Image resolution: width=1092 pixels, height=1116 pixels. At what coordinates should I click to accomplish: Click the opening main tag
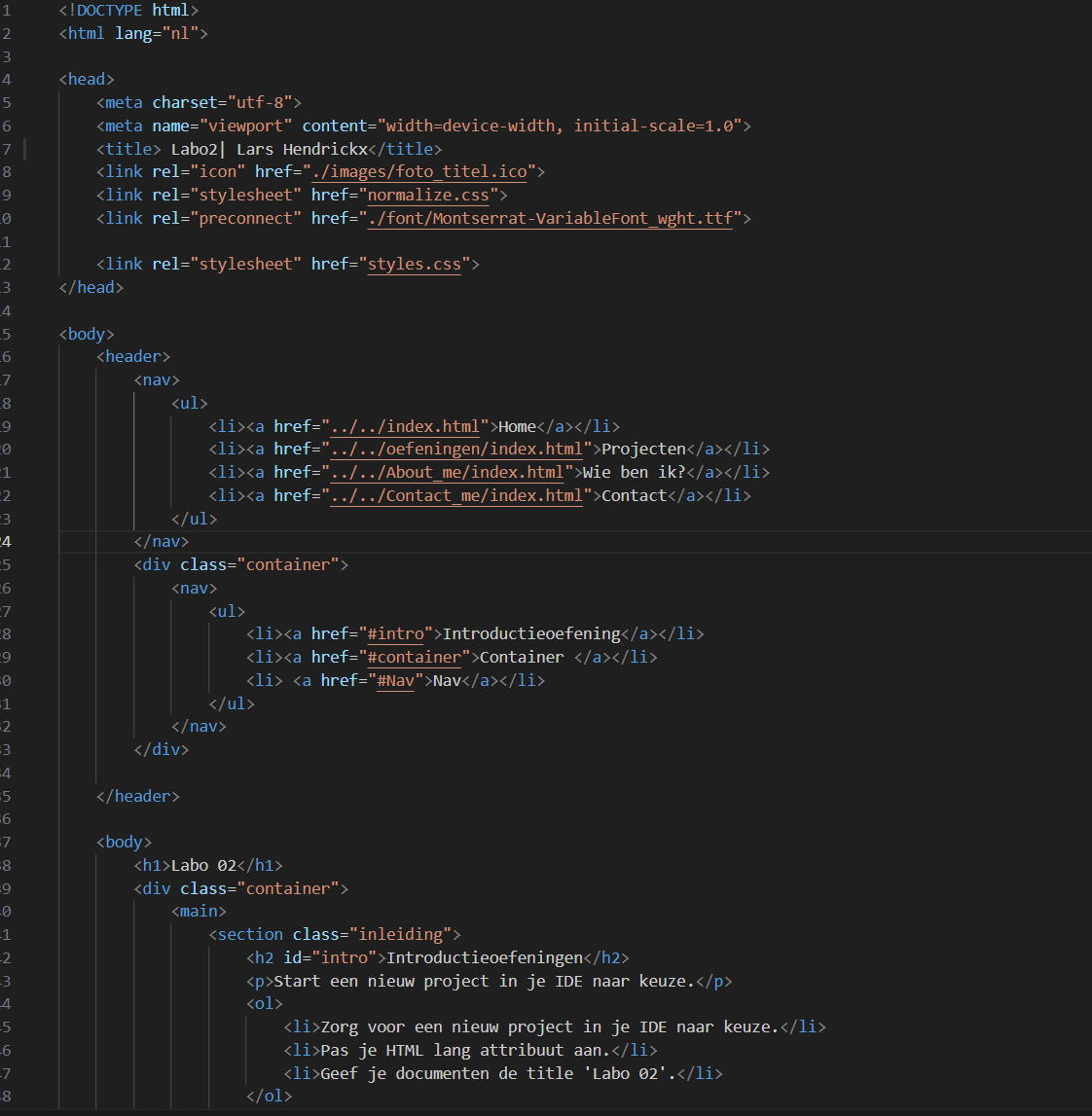tap(199, 912)
